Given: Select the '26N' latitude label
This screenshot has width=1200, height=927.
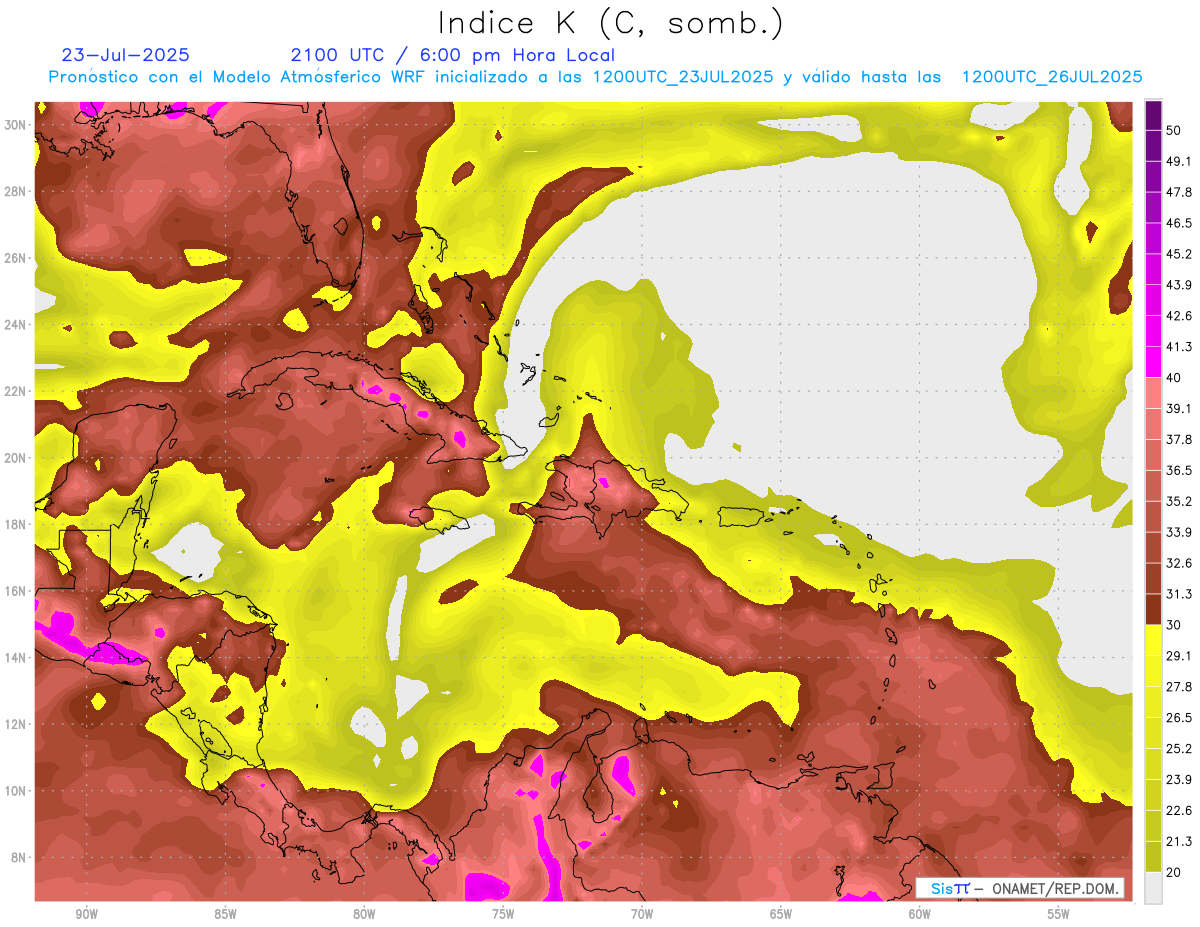Looking at the screenshot, I should pos(17,258).
